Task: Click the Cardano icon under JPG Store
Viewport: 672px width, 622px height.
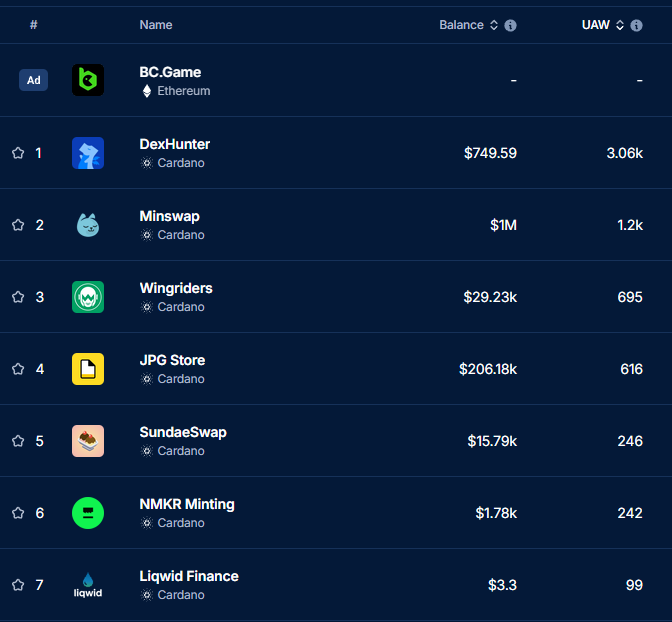Action: (147, 379)
